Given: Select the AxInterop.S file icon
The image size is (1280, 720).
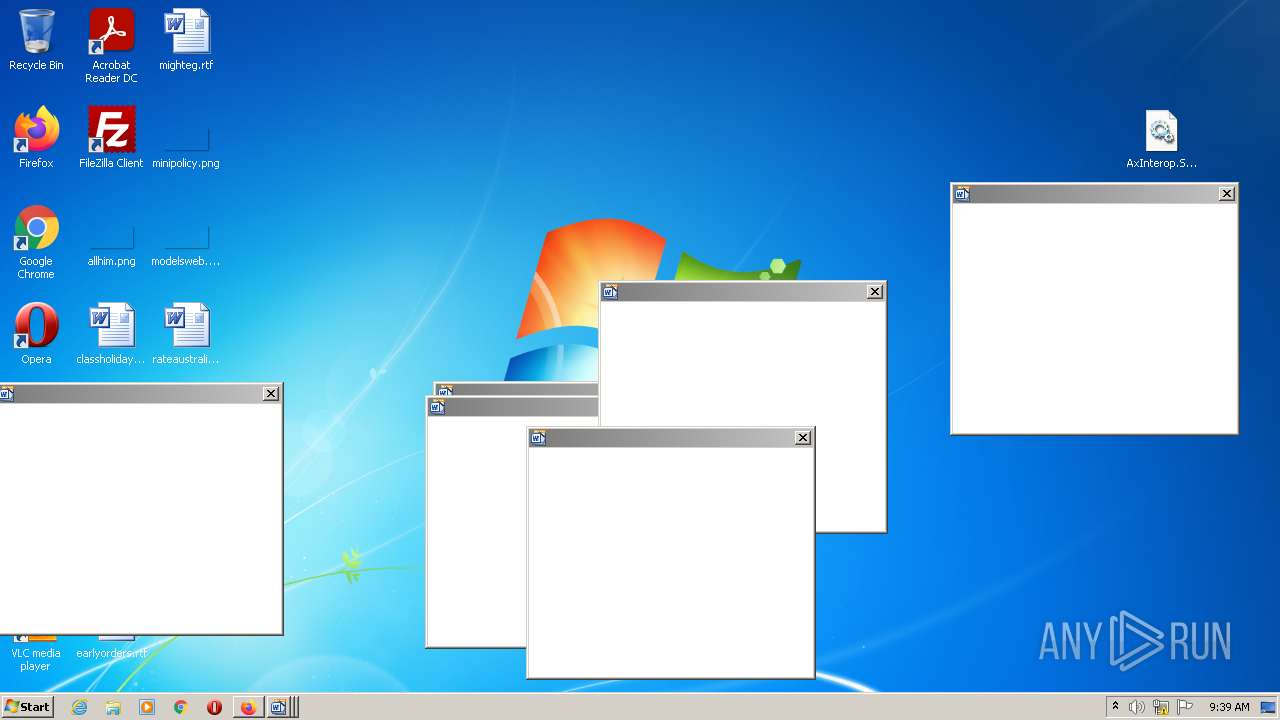Looking at the screenshot, I should click(1161, 139).
